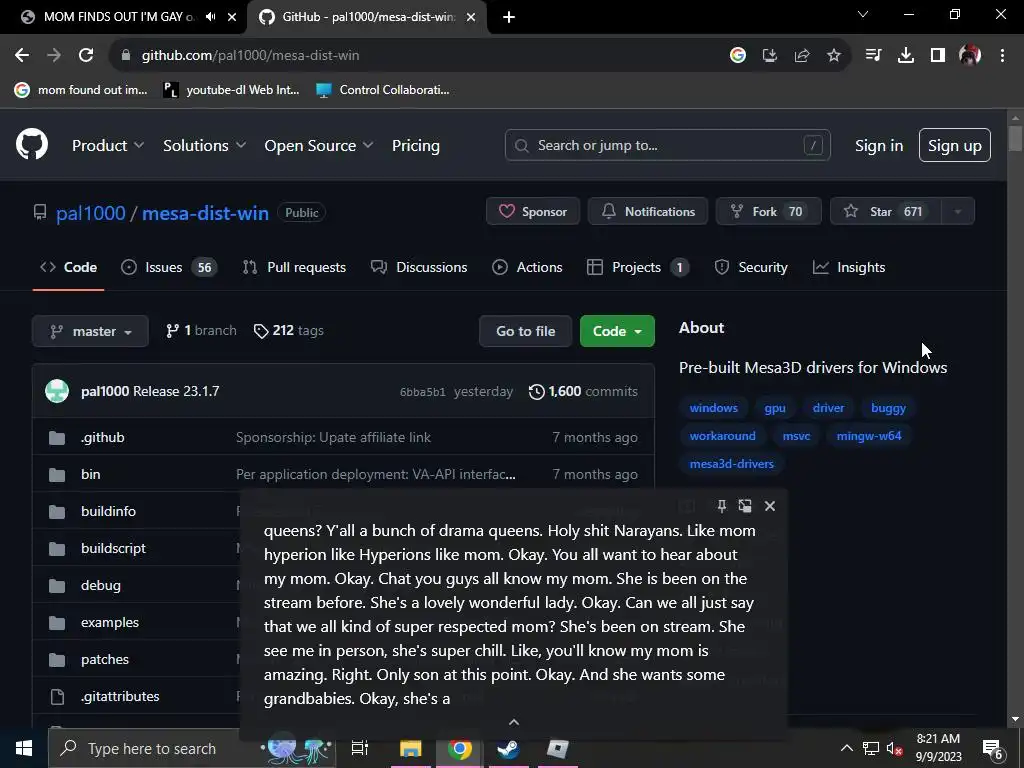Expand the Star lists dropdown arrow

958,211
